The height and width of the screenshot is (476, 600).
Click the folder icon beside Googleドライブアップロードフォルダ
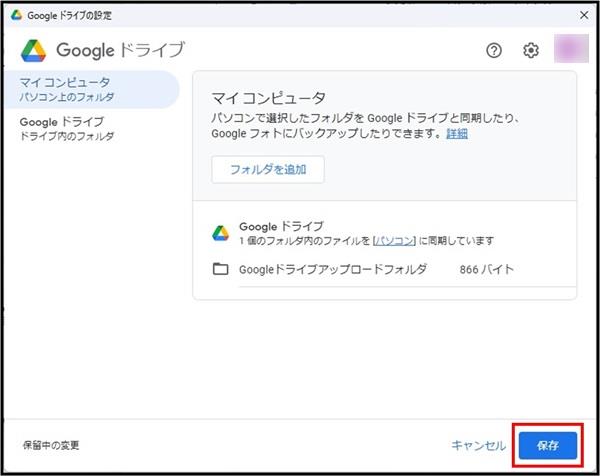pyautogui.click(x=221, y=269)
